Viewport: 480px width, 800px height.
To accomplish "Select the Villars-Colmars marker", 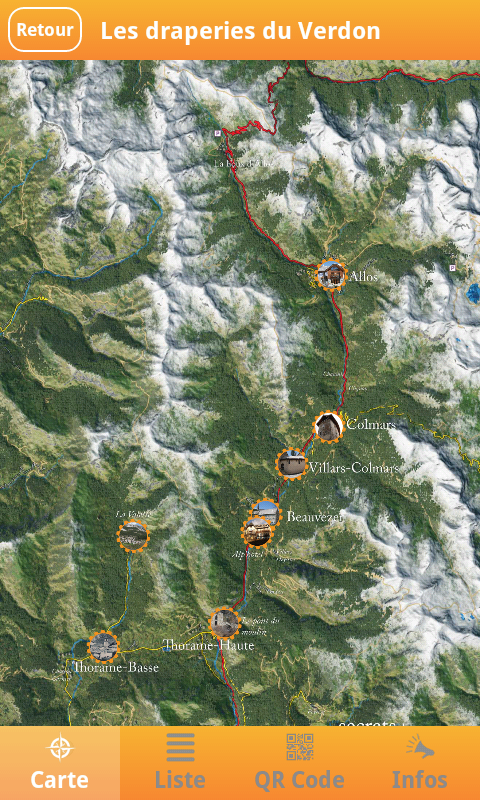I will point(292,464).
